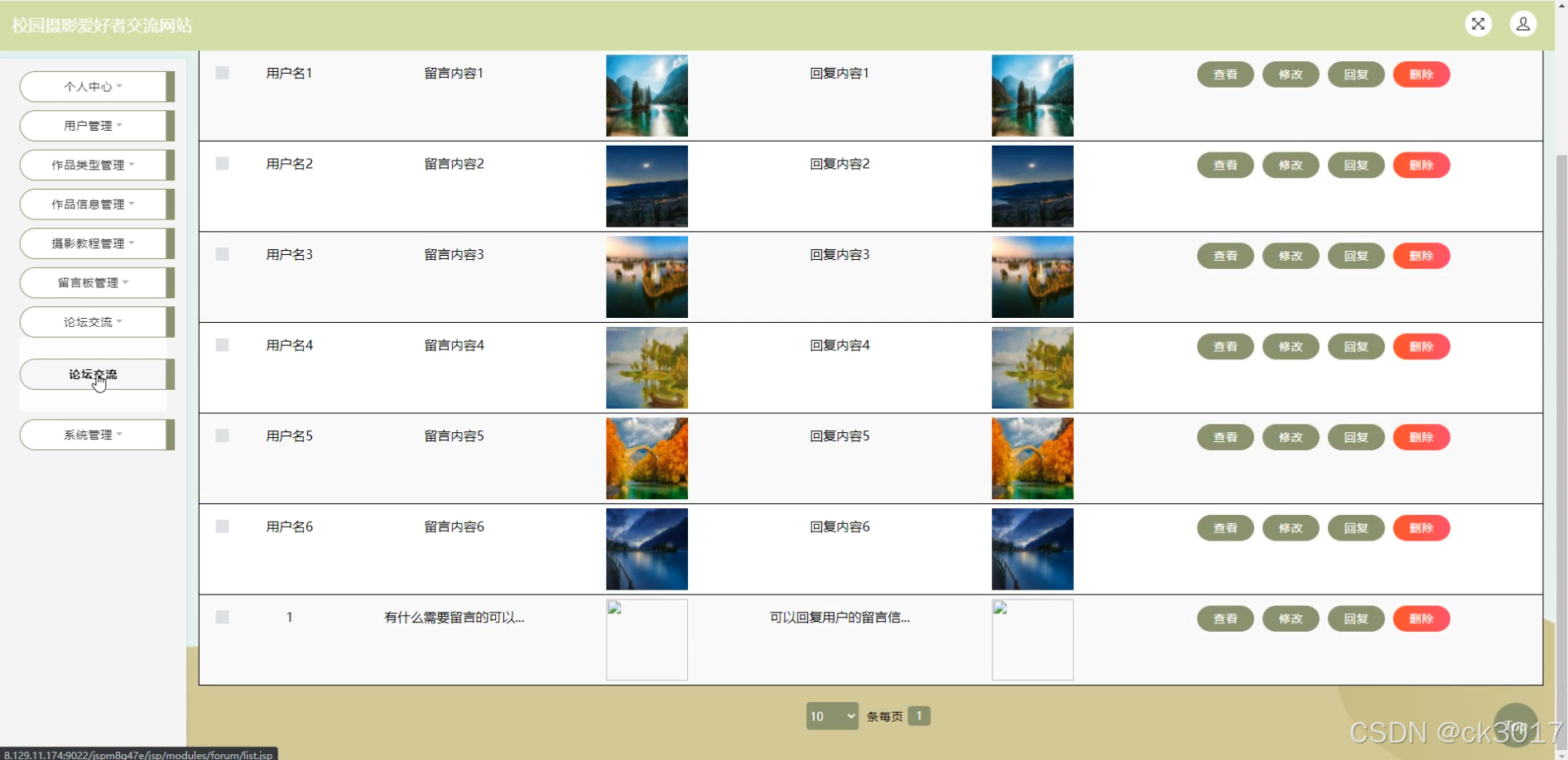
Task: Click 回复 in the last row
Action: (x=1356, y=618)
